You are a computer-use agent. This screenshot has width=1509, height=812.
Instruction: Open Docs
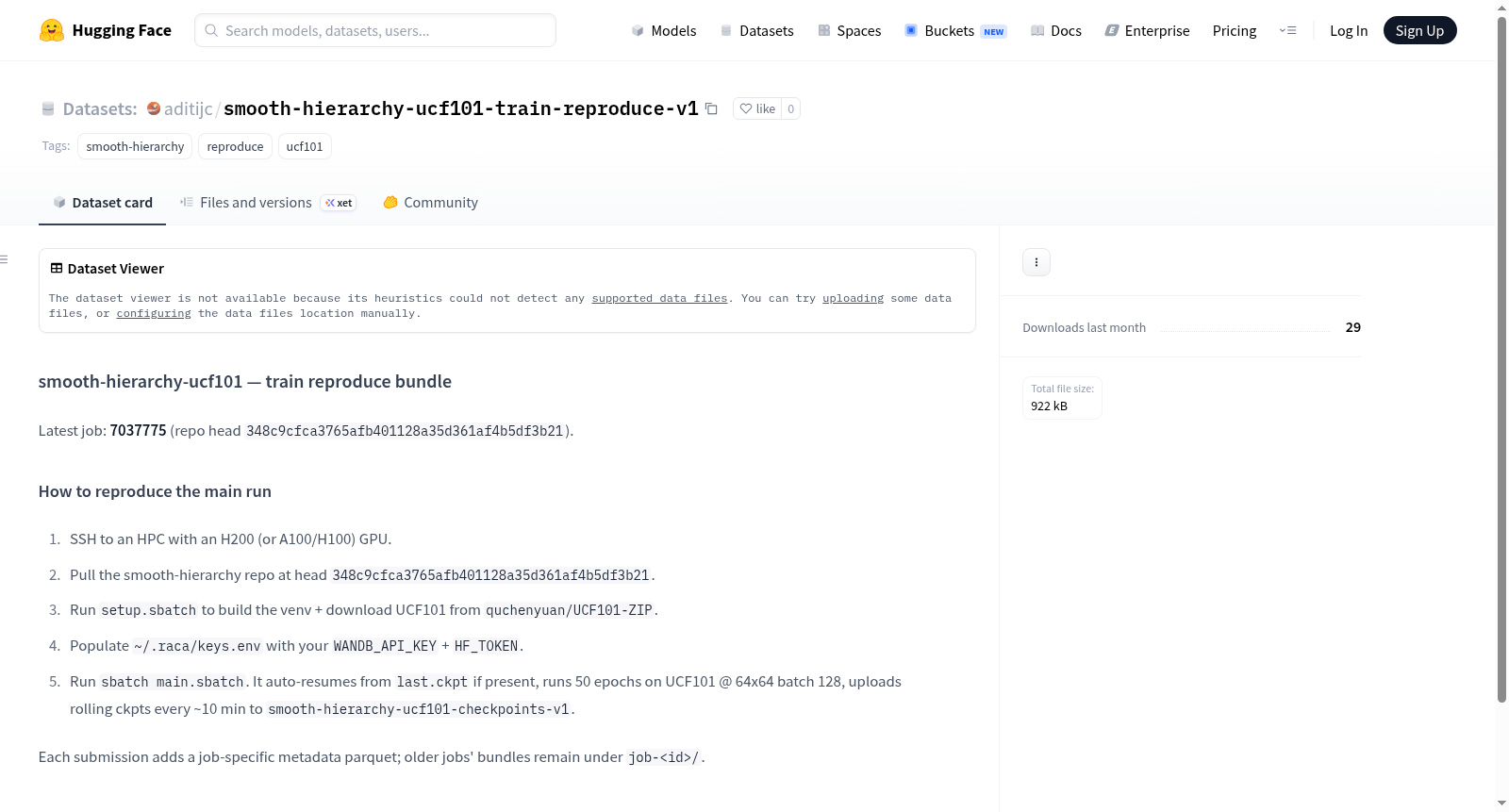(x=1056, y=31)
